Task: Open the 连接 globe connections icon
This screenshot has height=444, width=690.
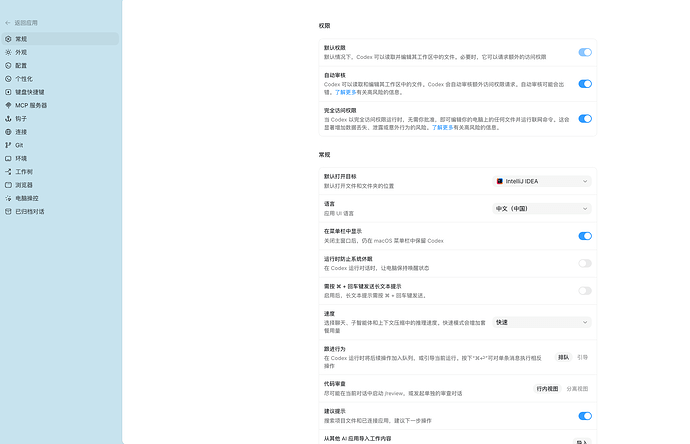Action: 8,132
